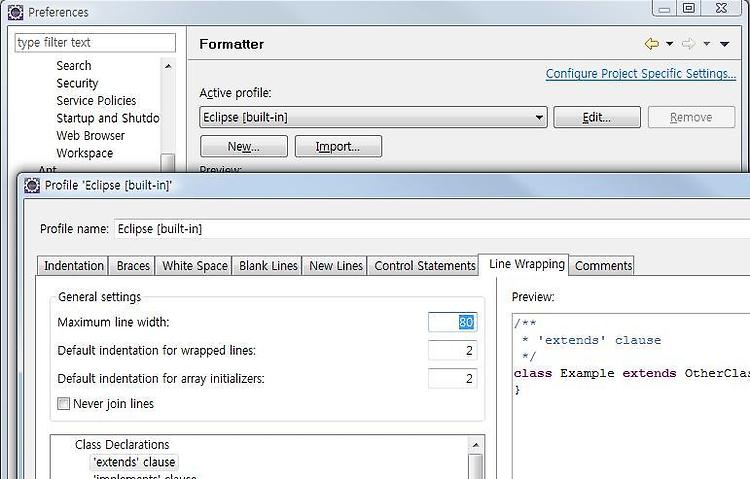The image size is (750, 479).
Task: Switch to the New Lines tab
Action: [336, 266]
